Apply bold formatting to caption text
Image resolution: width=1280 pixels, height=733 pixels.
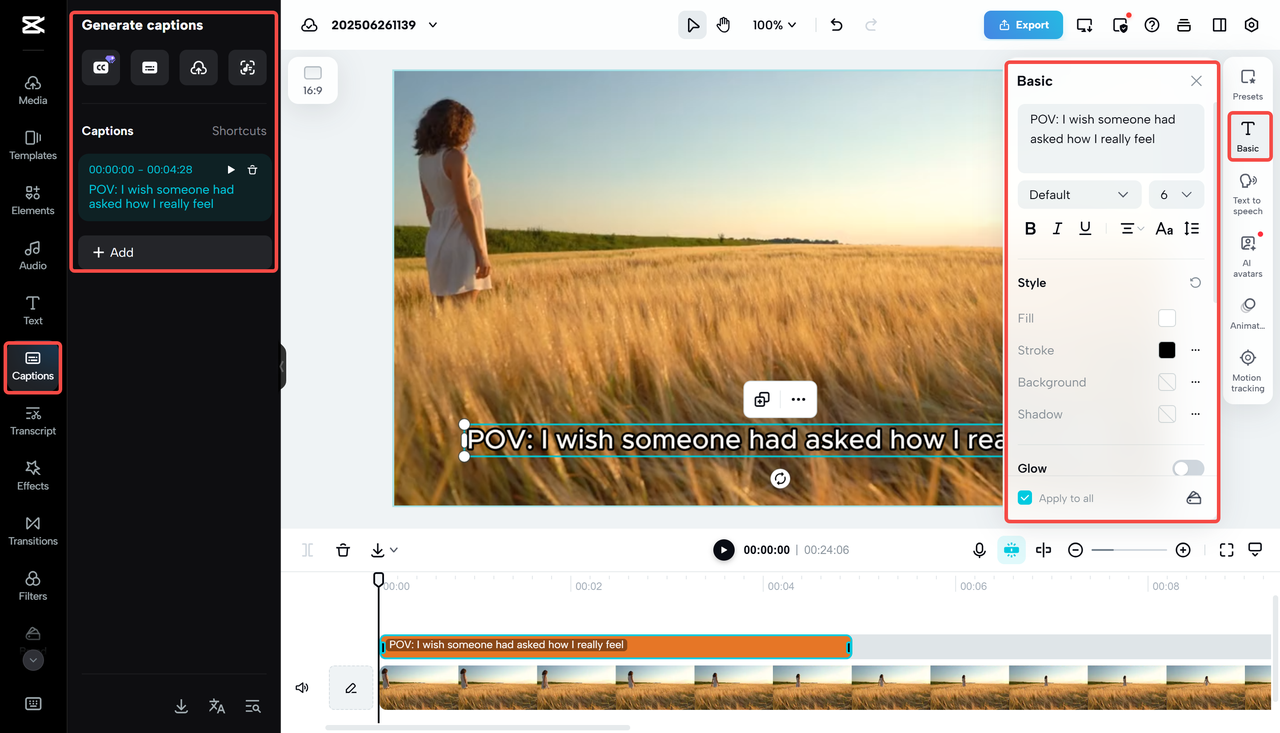pos(1030,228)
